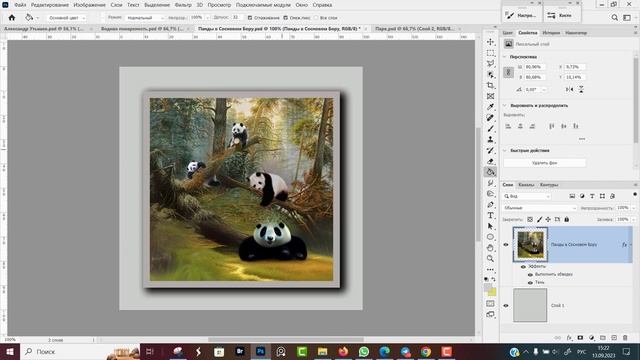Select the History Brush tool

coord(490,150)
